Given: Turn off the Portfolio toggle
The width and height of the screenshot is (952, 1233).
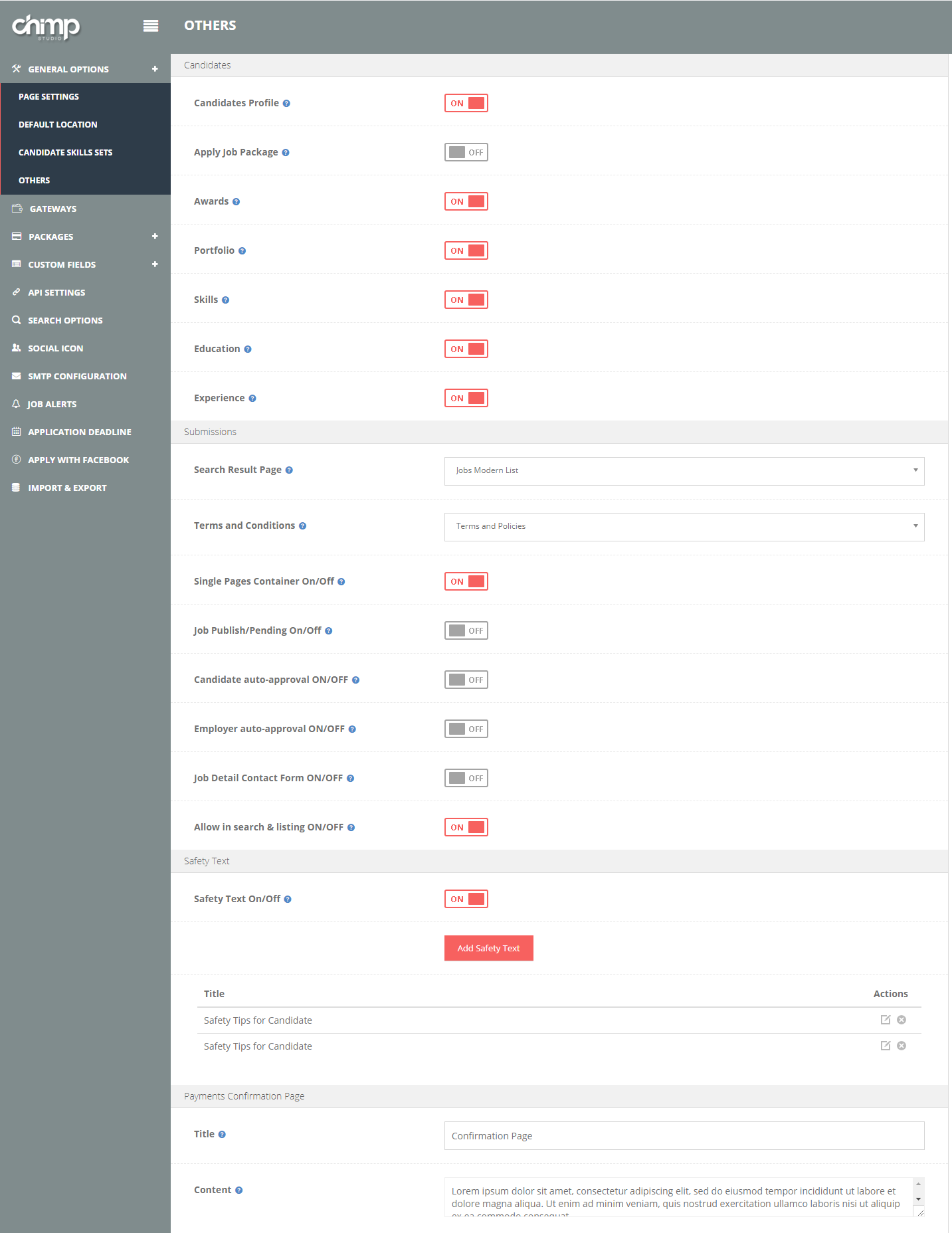Looking at the screenshot, I should tap(466, 250).
